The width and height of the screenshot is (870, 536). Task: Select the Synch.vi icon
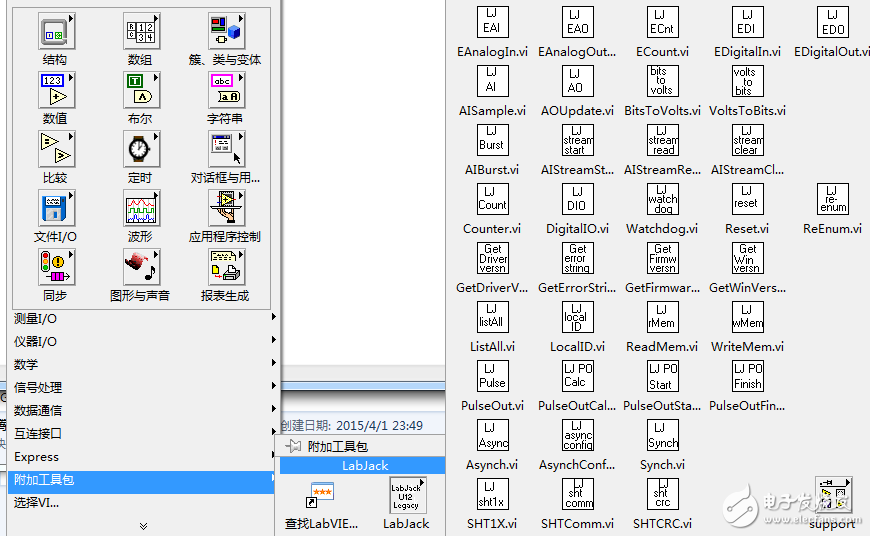click(x=662, y=435)
